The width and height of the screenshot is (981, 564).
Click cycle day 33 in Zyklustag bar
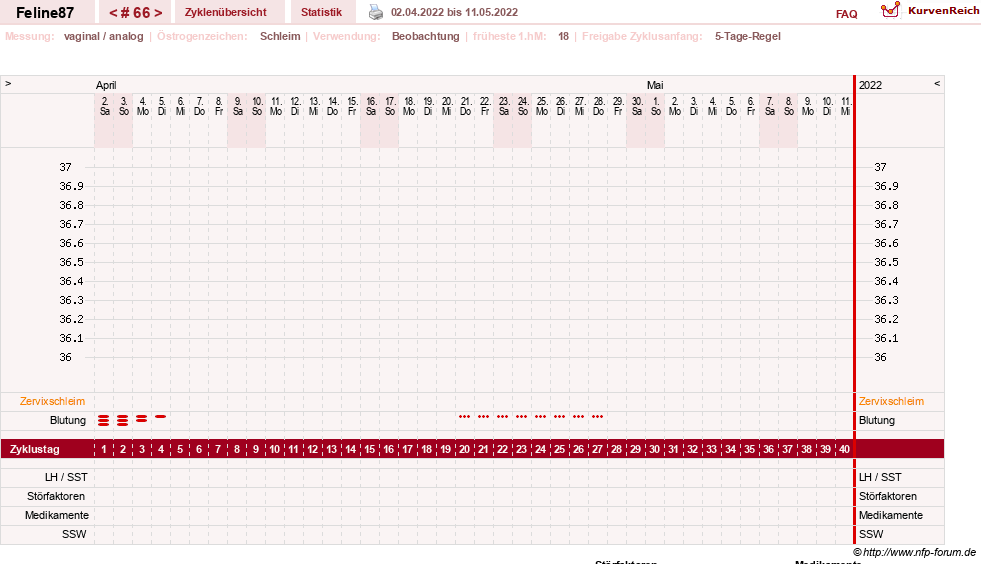coord(711,449)
